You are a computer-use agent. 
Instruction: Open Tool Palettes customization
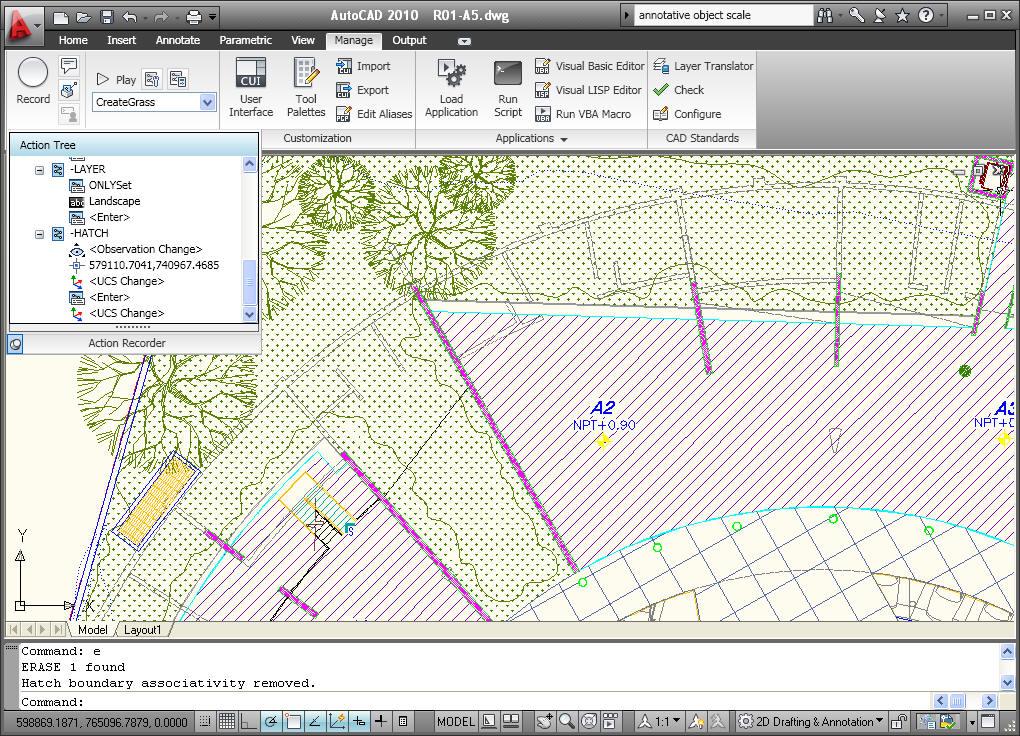point(306,87)
